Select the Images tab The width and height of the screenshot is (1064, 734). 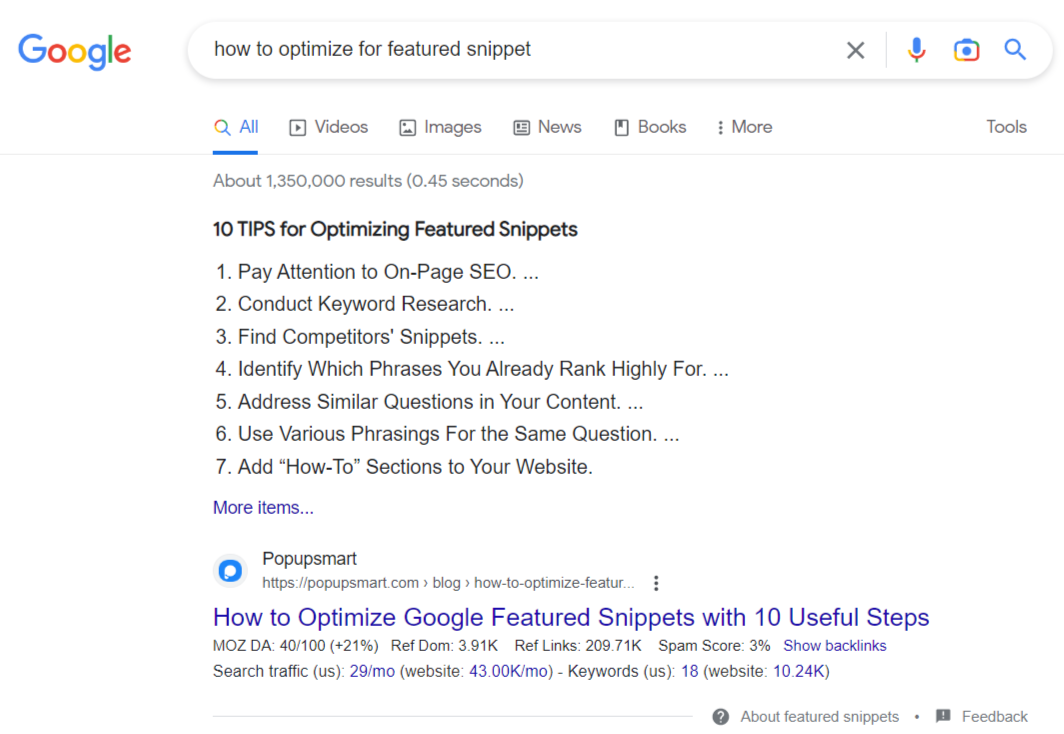tap(440, 127)
